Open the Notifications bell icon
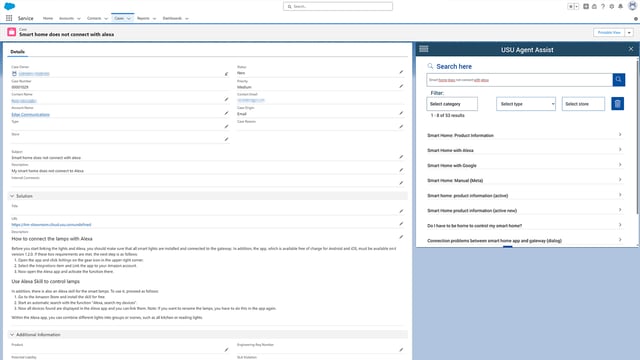Viewport: 640px width, 360px height. tap(620, 7)
